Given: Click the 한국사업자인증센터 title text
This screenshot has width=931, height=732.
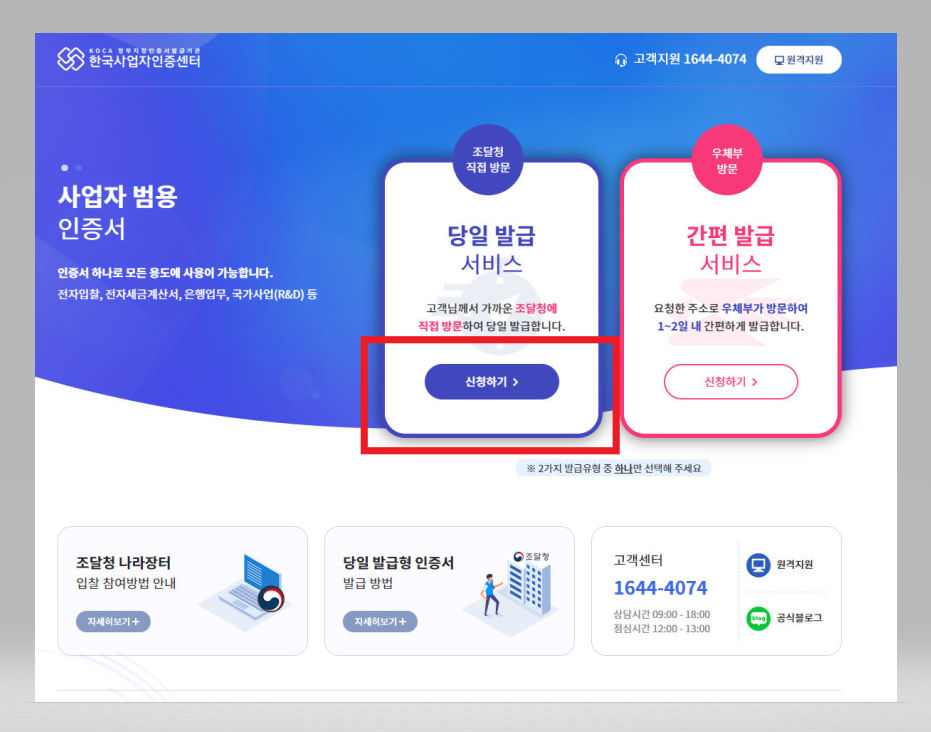Looking at the screenshot, I should click(x=144, y=62).
